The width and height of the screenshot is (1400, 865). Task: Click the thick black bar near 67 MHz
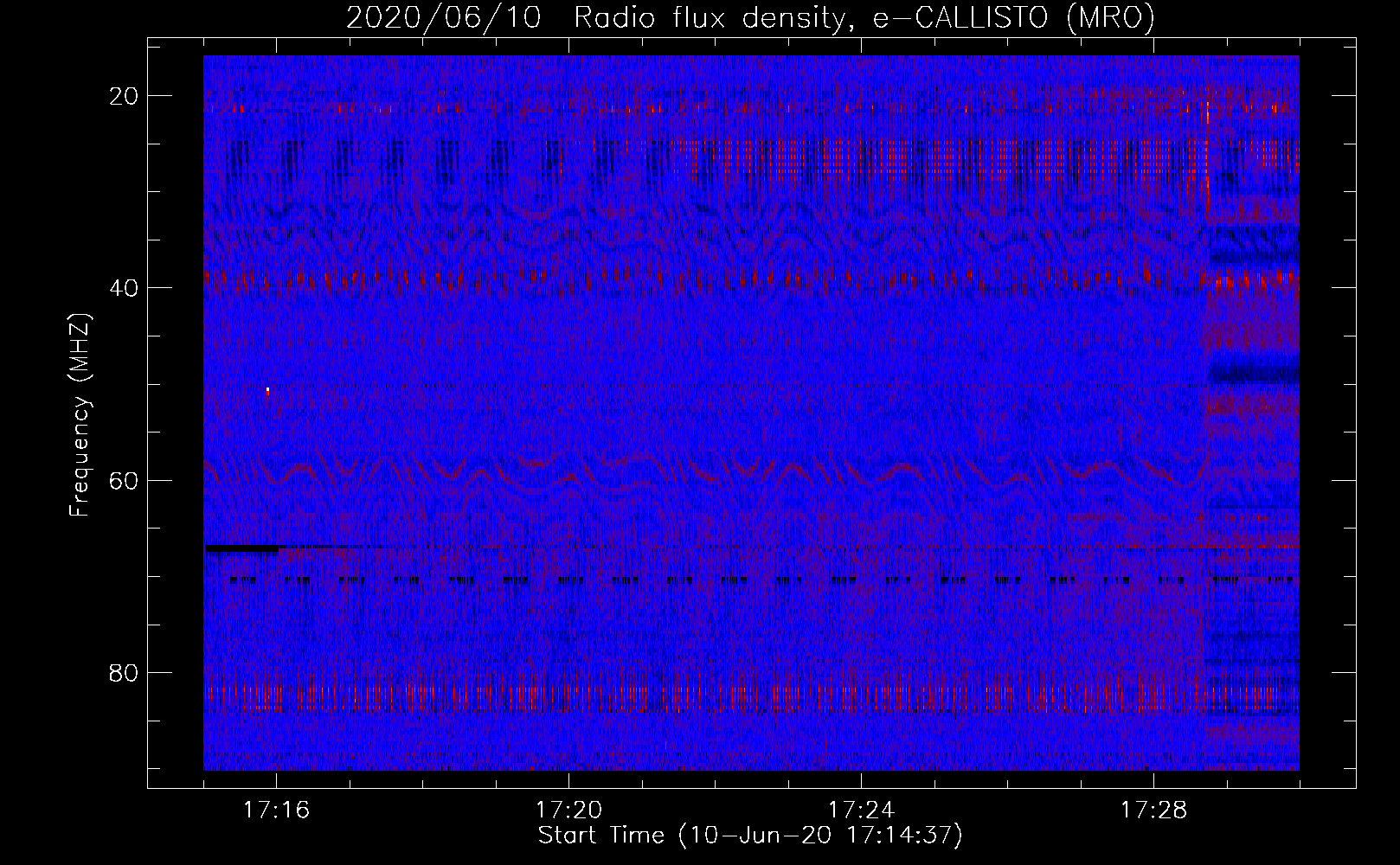[241, 548]
